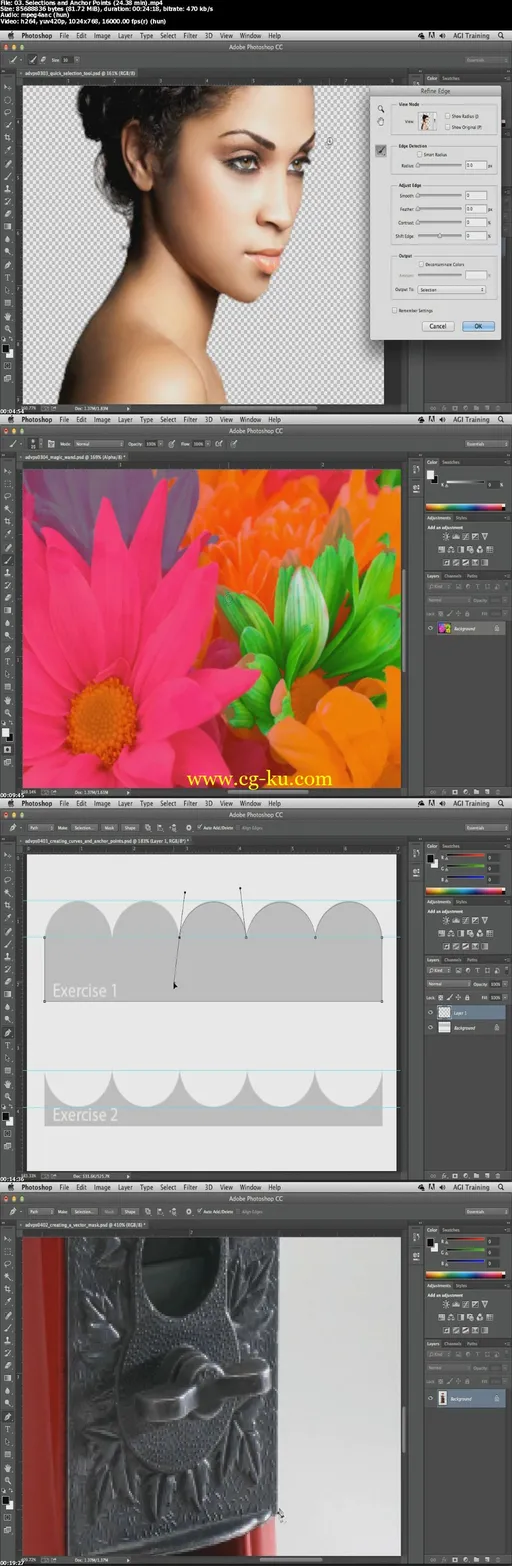Image resolution: width=512 pixels, height=1566 pixels.
Task: Select Eraser tool in magic_wand document toolbar
Action: click(8, 598)
